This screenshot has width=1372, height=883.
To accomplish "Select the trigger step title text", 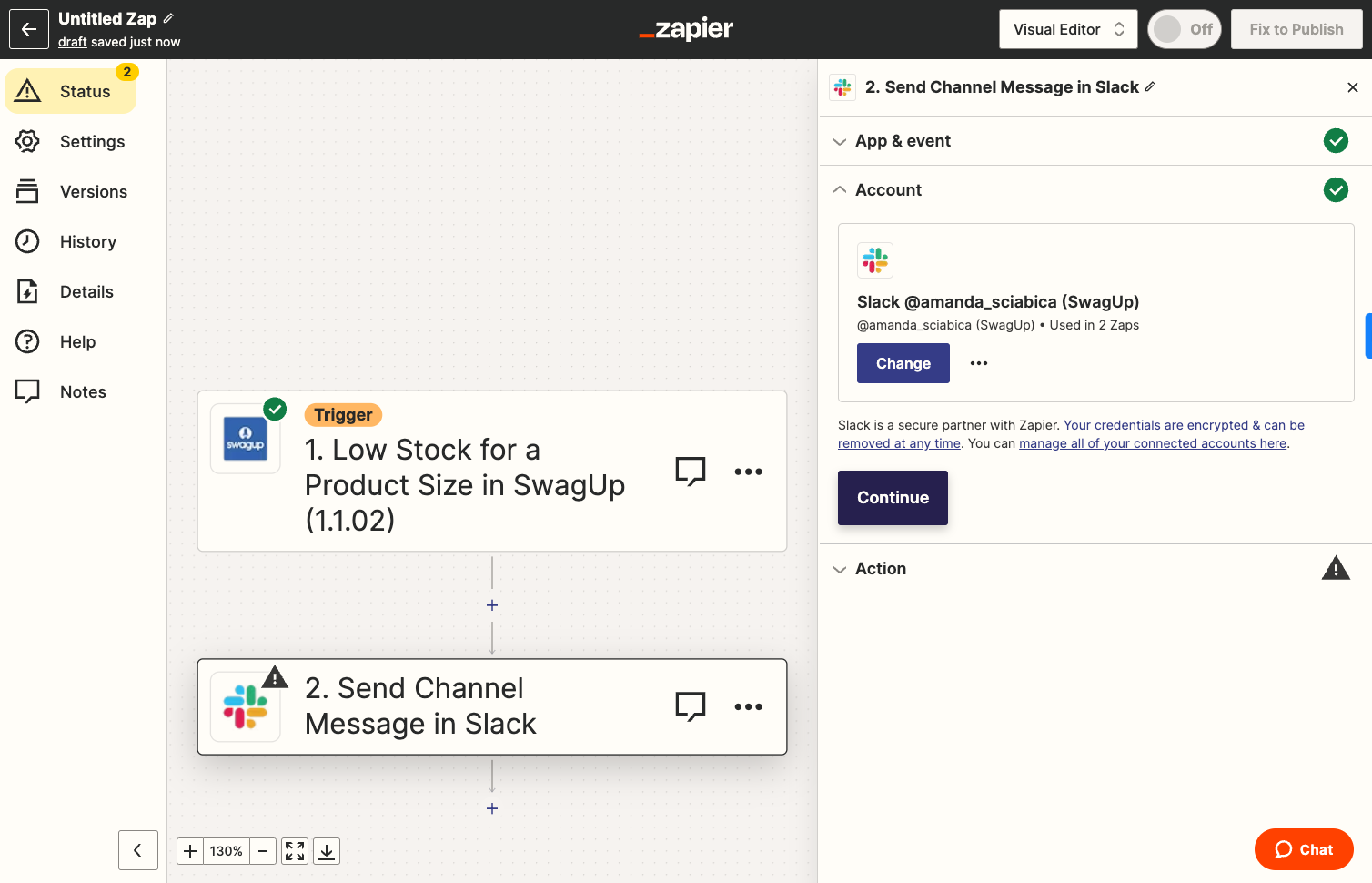I will tap(465, 484).
